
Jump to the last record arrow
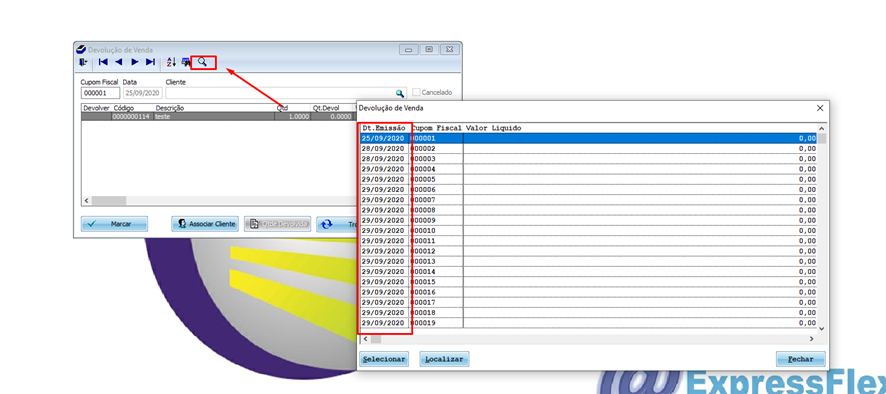[150, 62]
